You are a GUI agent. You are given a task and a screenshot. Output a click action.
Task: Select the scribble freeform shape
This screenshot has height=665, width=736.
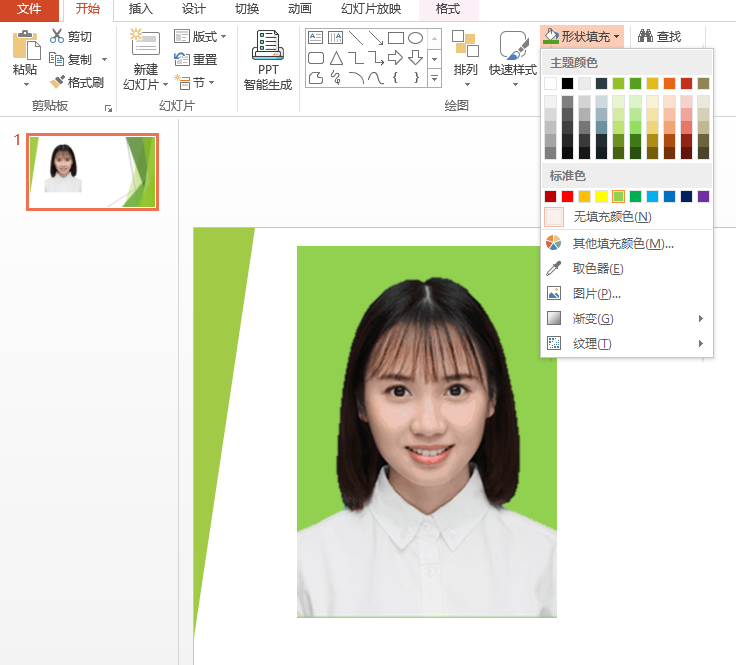[336, 77]
